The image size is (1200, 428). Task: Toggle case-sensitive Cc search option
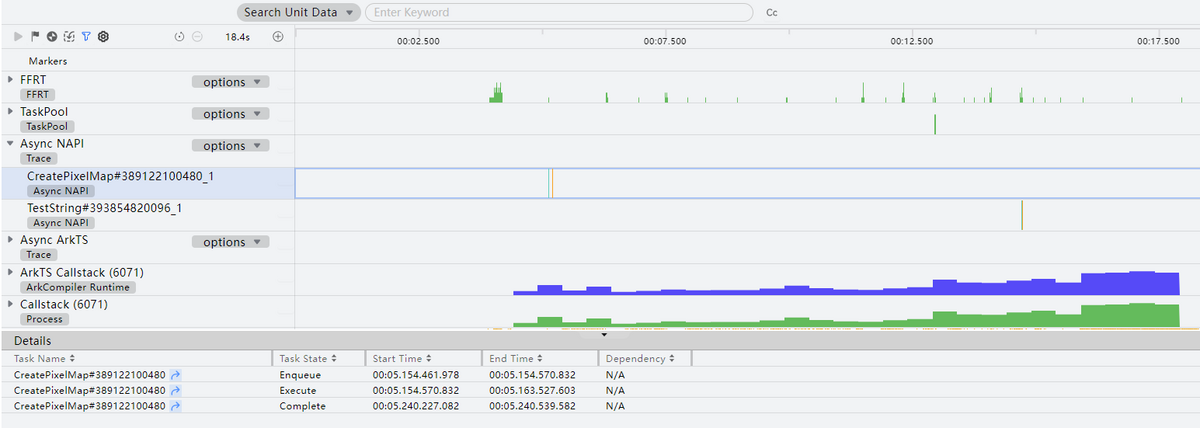tap(771, 13)
